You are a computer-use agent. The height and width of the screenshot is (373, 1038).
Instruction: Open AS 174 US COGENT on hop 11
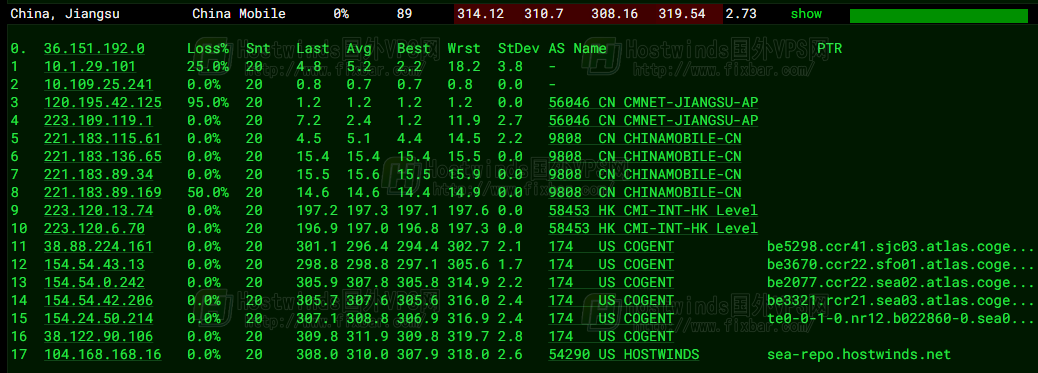(611, 246)
